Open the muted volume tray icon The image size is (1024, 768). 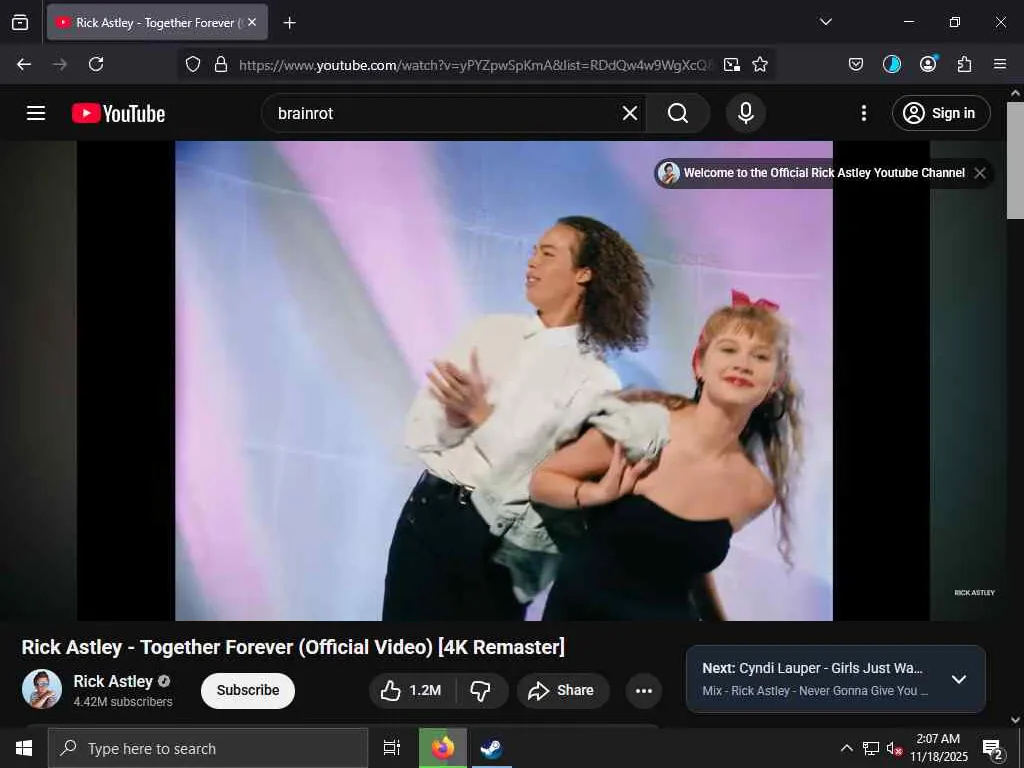coord(894,748)
